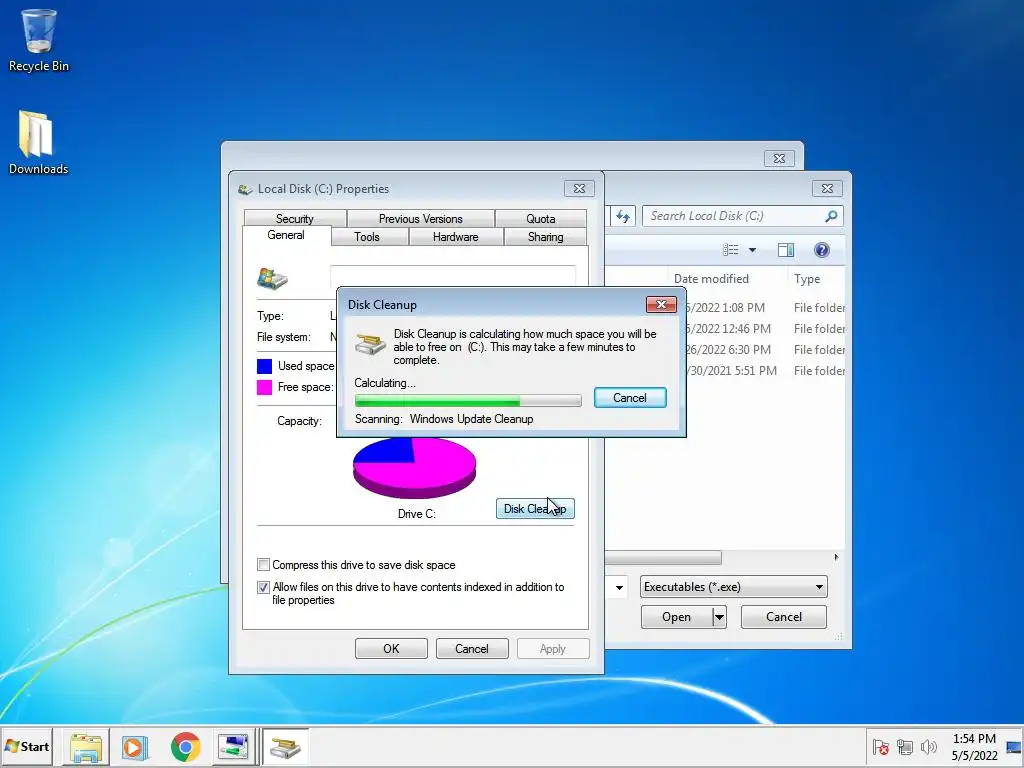Click the magenta Free space swatch
The height and width of the screenshot is (768, 1024).
tap(264, 387)
